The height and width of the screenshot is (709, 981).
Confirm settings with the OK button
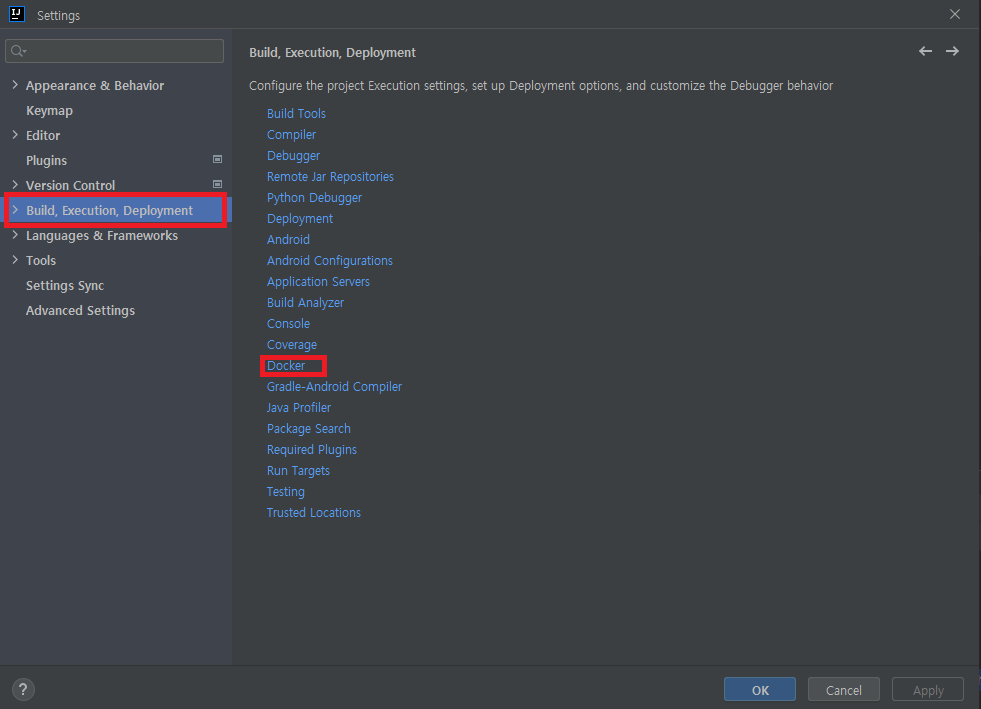click(x=760, y=690)
